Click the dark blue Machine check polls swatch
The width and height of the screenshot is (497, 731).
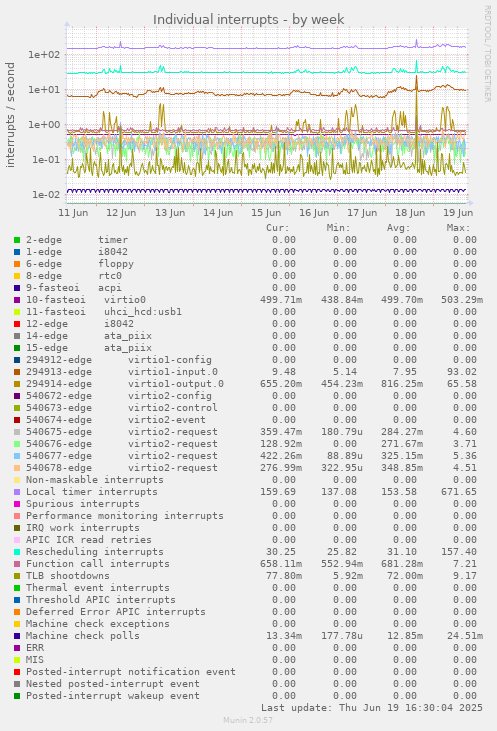coord(17,636)
